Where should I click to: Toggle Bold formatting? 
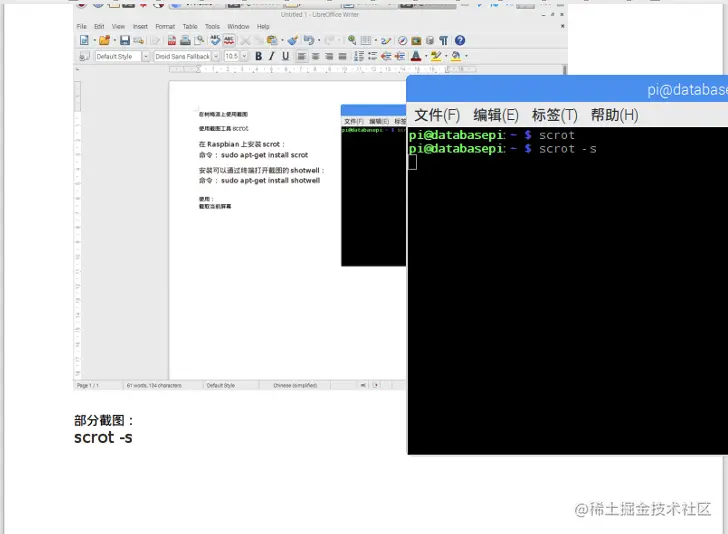tap(259, 56)
